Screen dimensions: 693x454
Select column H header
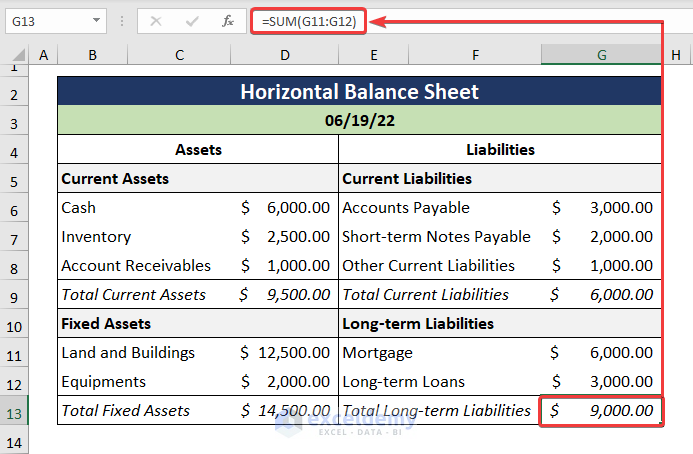coord(675,55)
